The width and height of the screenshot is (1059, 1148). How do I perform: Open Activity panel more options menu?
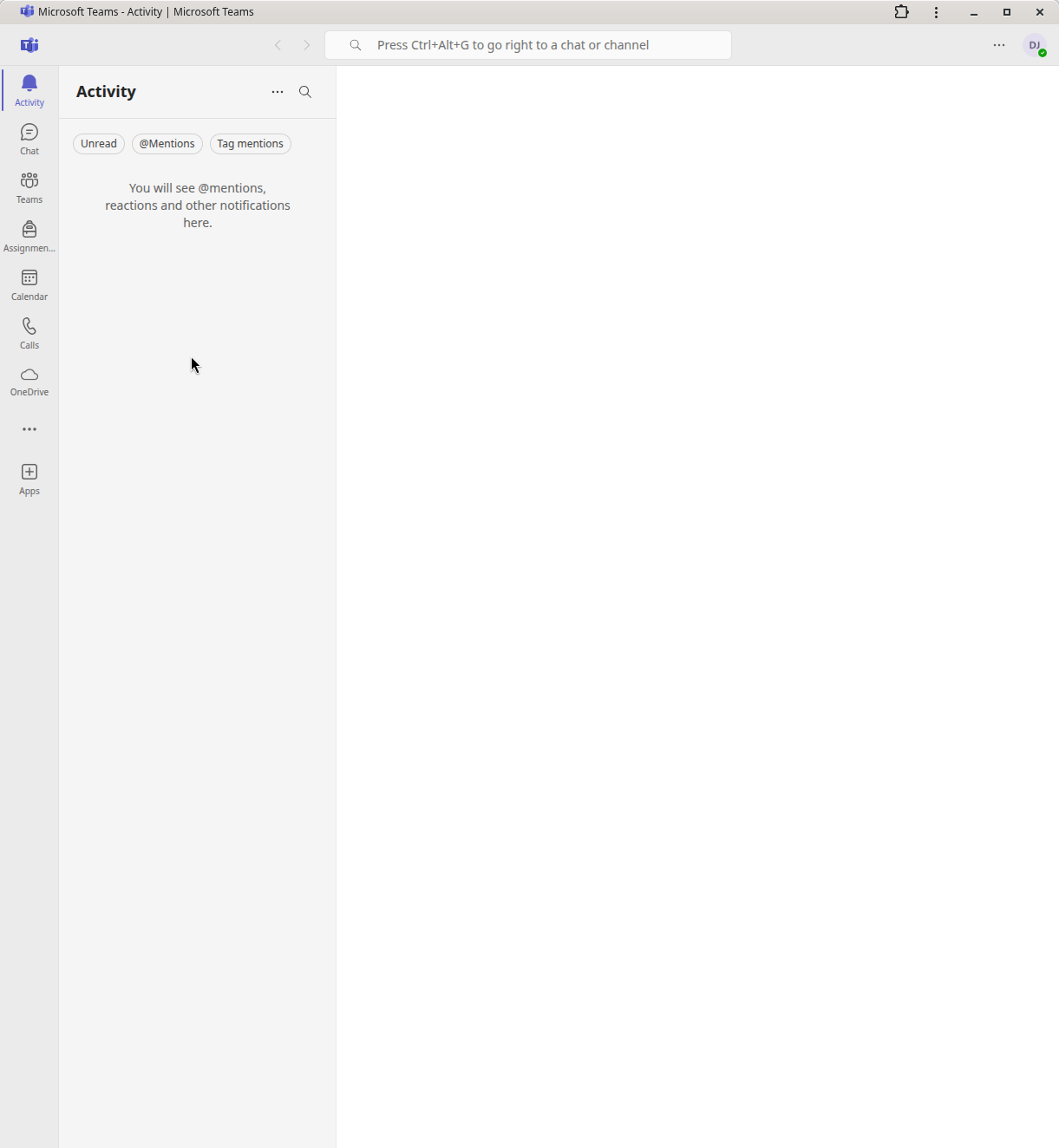point(278,92)
